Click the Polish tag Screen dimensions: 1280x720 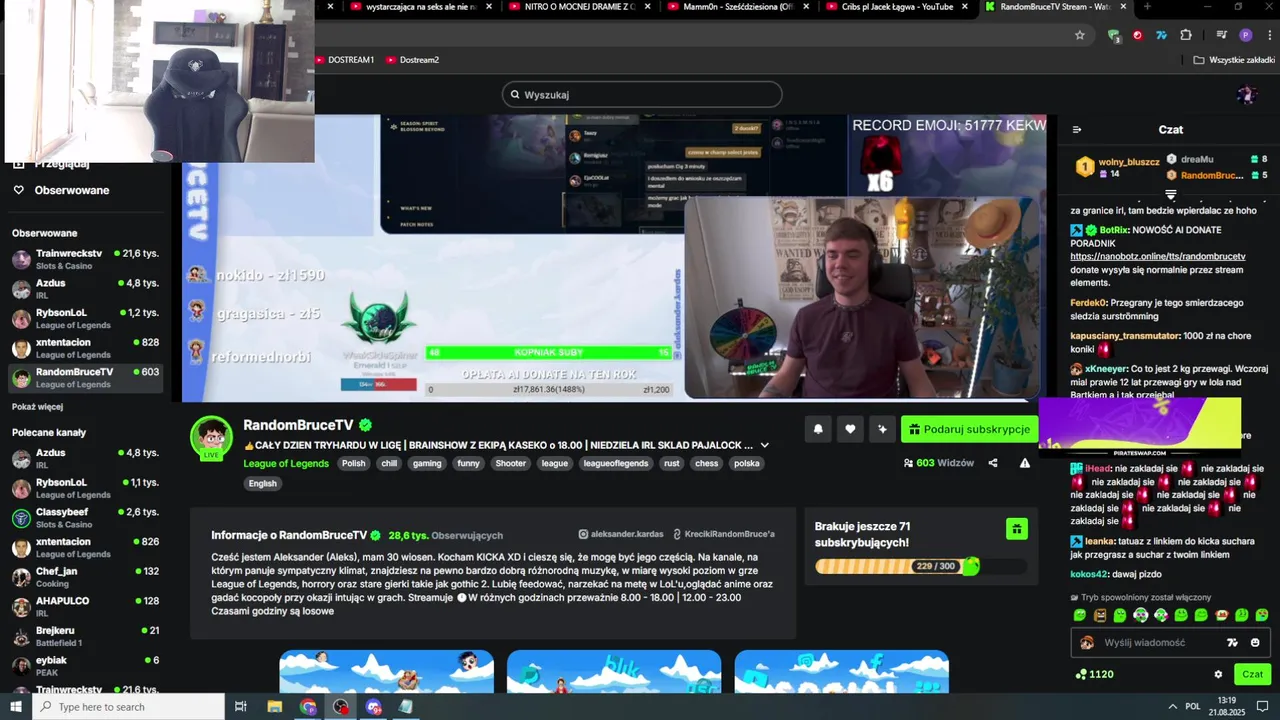[x=354, y=463]
